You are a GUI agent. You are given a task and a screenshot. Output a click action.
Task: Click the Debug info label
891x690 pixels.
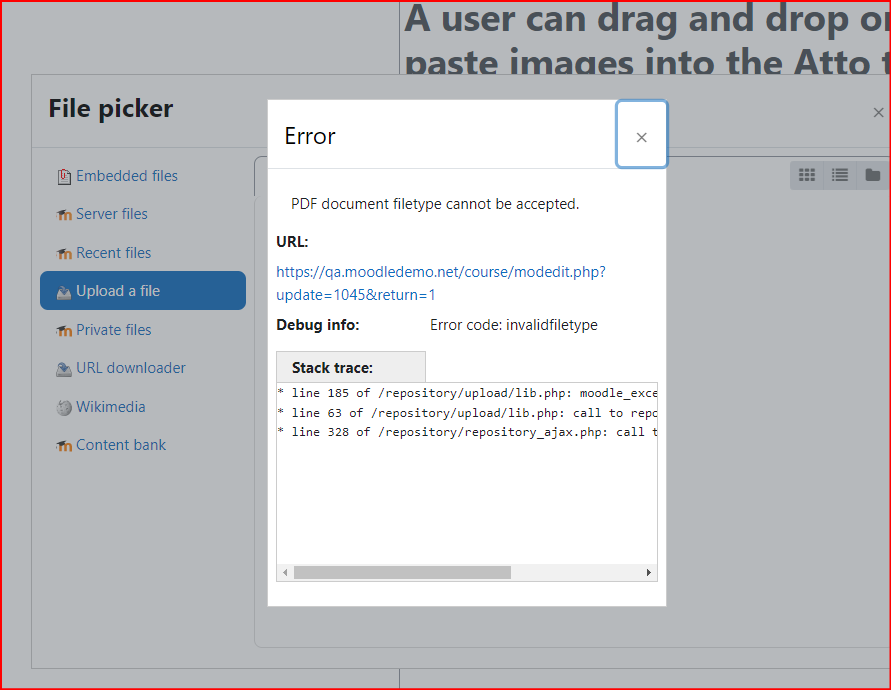318,325
